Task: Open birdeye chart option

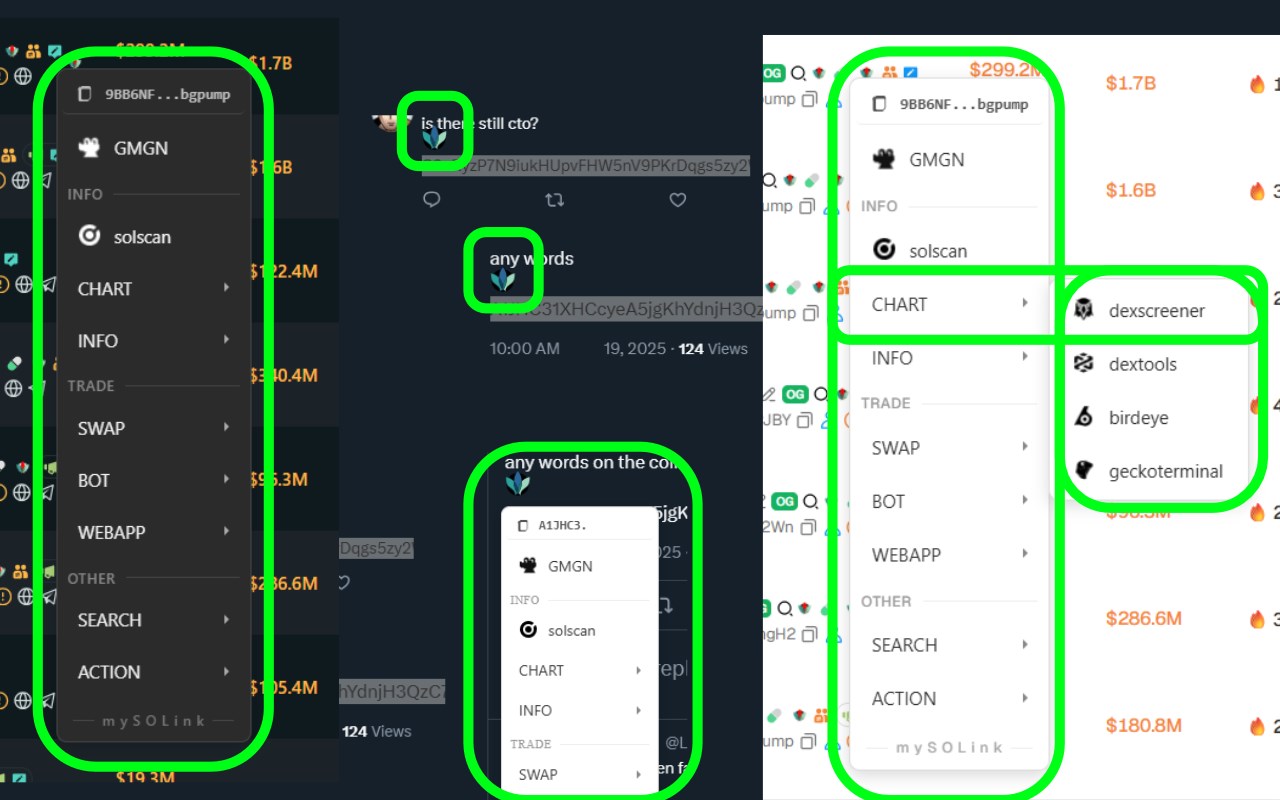Action: (1155, 418)
